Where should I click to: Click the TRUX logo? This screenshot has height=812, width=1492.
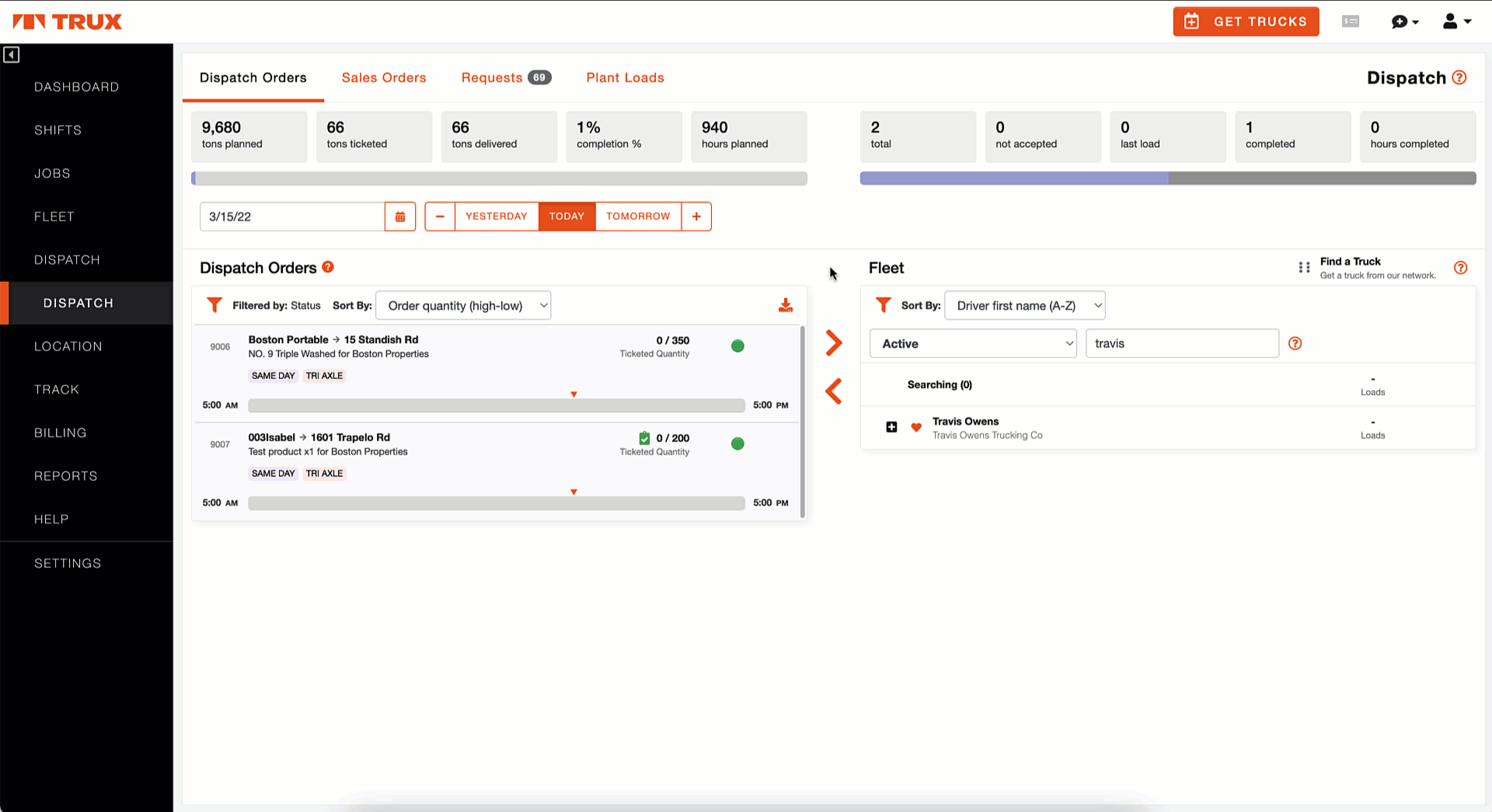68,22
